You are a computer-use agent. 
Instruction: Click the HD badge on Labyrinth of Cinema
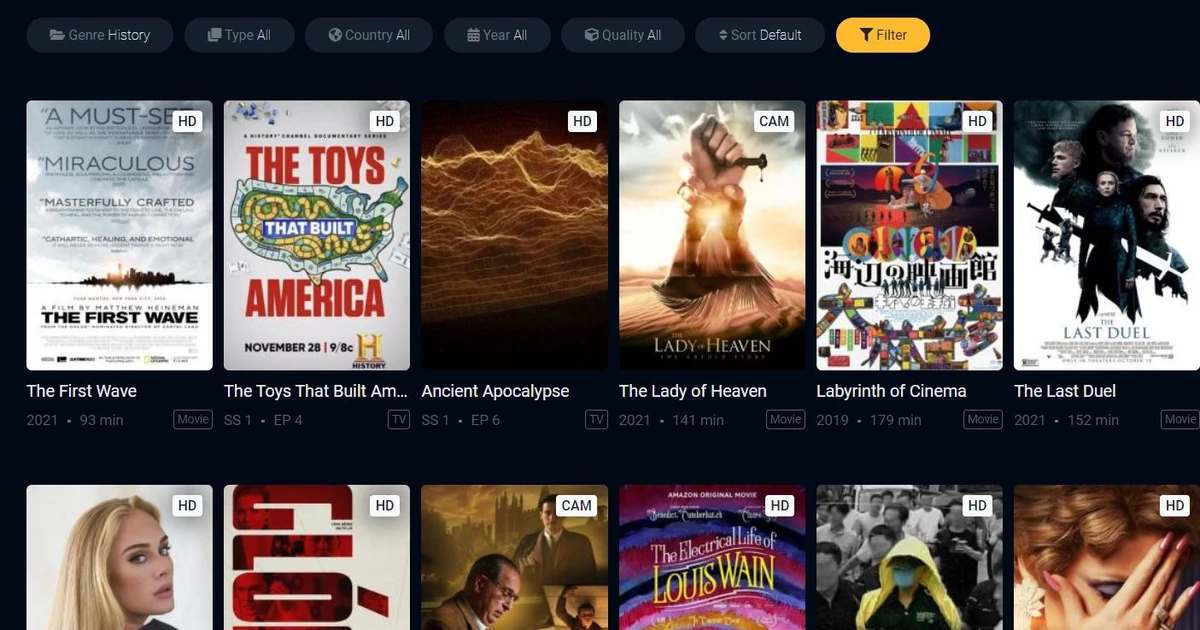(977, 121)
